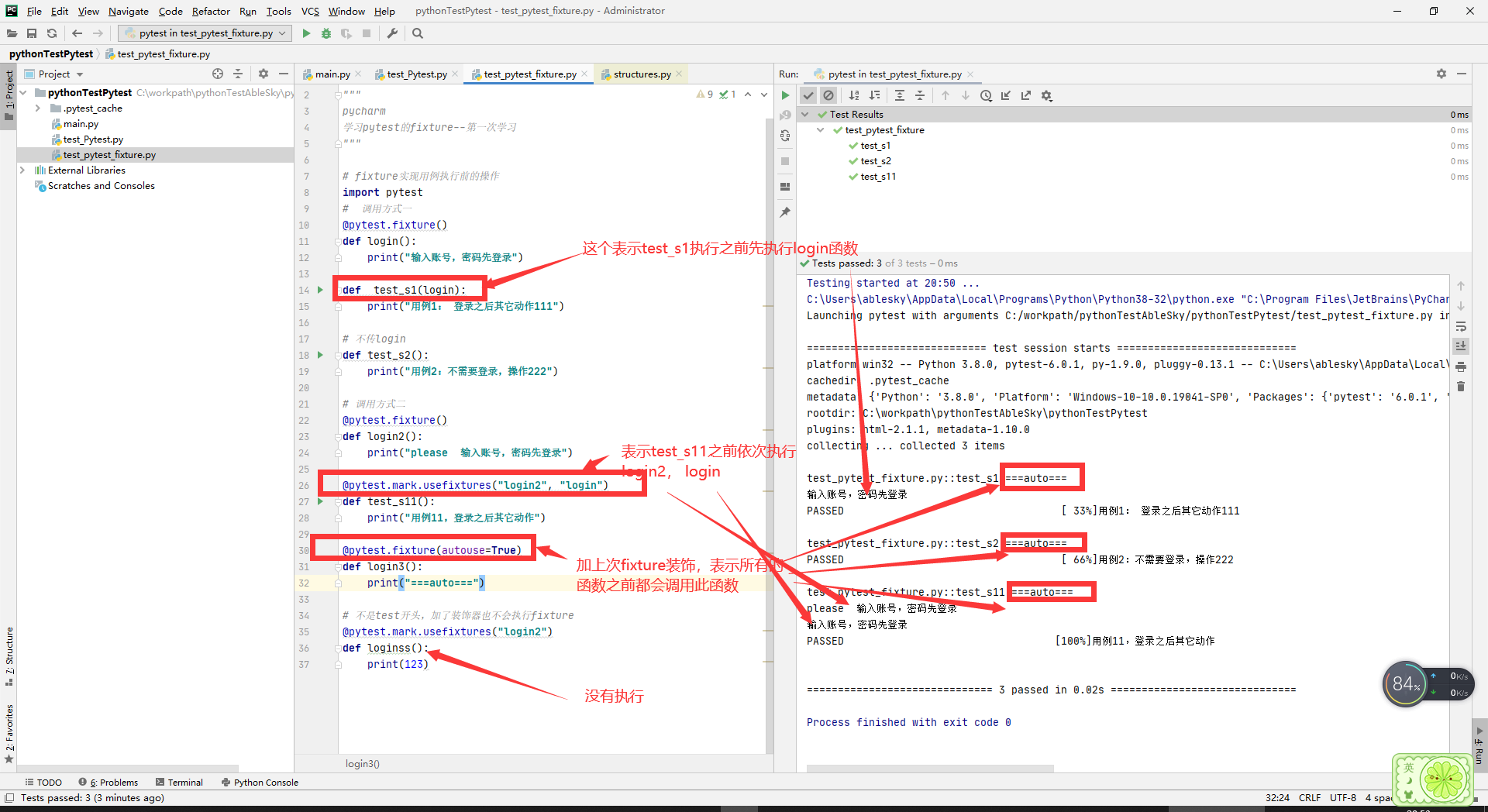
Task: Select test_s11 in the test results tree
Action: [878, 176]
